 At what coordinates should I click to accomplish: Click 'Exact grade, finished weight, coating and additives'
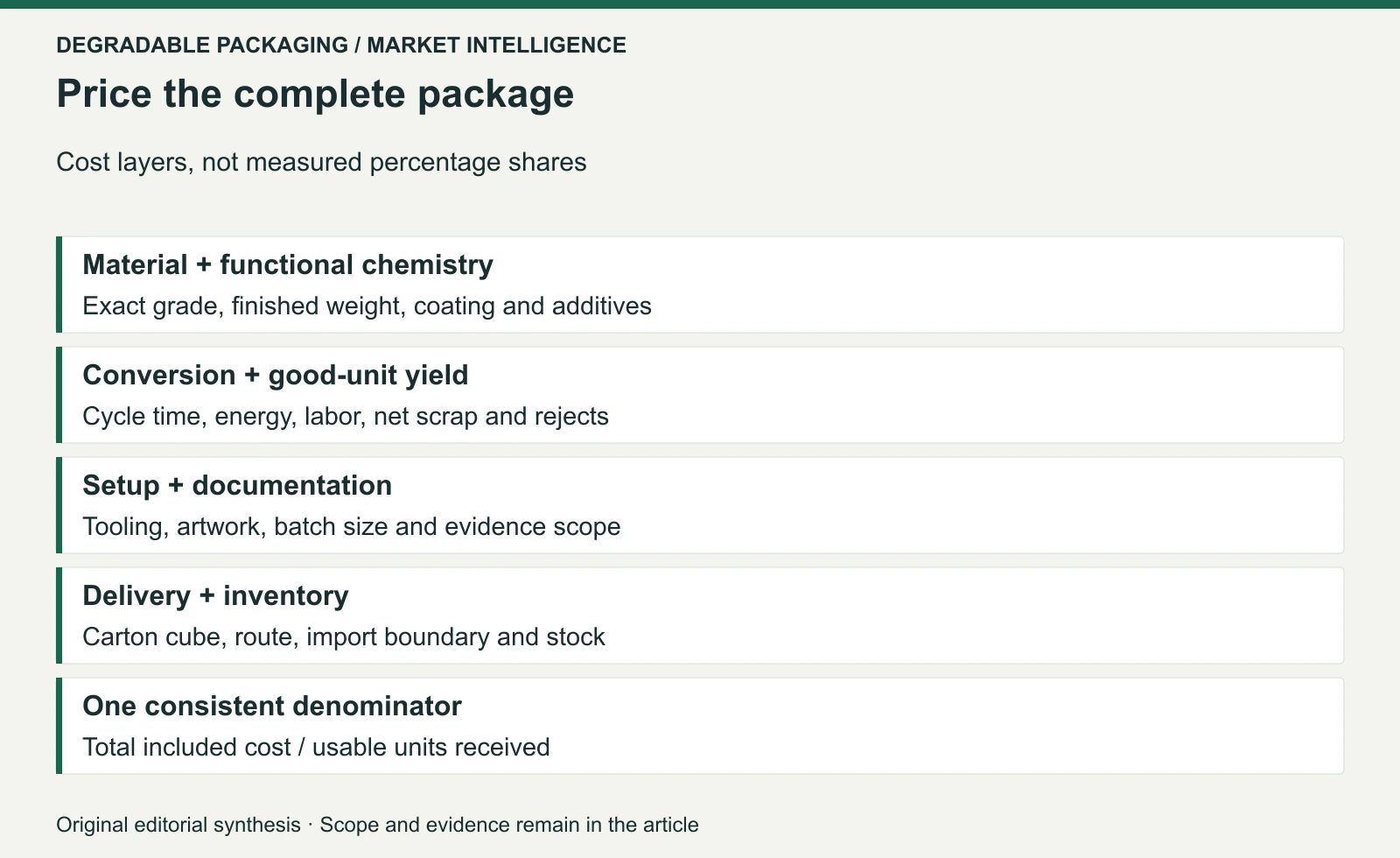(x=367, y=306)
